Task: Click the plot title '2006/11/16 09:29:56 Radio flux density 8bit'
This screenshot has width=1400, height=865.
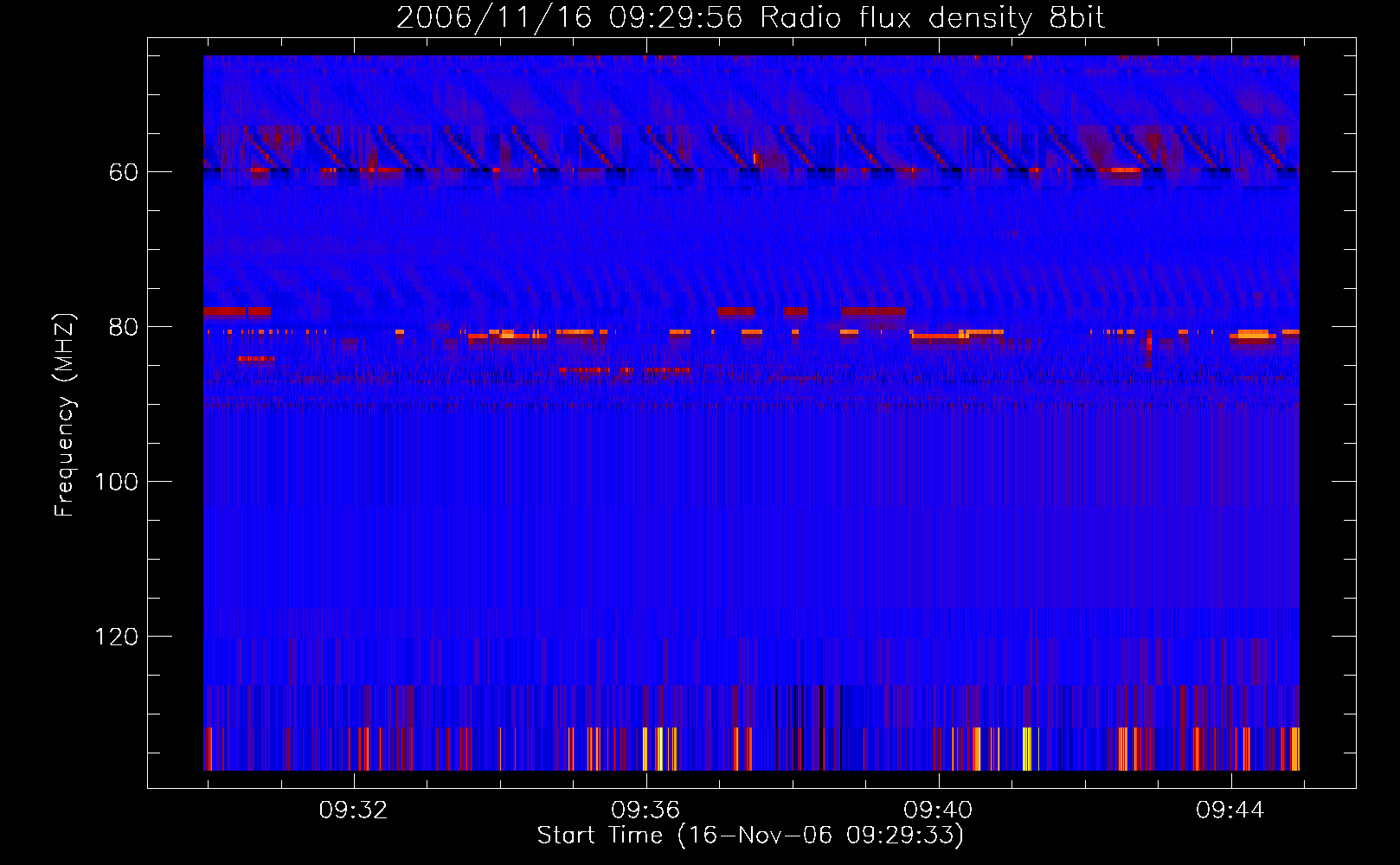Action: pos(751,18)
